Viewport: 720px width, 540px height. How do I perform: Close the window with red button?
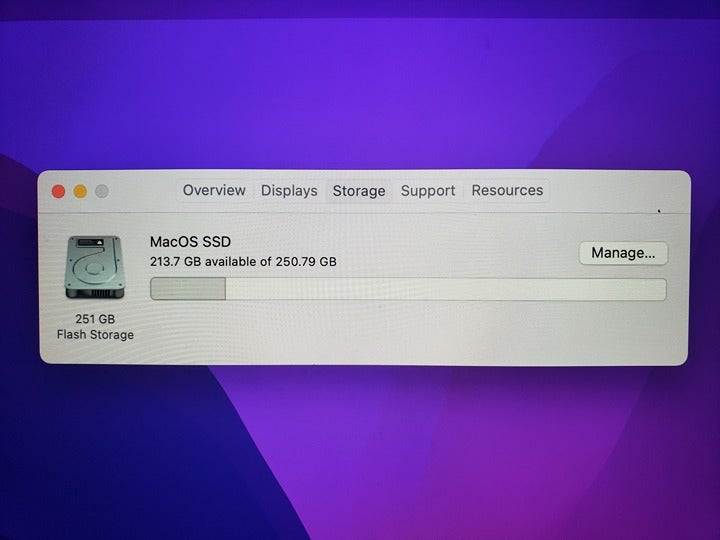(x=58, y=191)
